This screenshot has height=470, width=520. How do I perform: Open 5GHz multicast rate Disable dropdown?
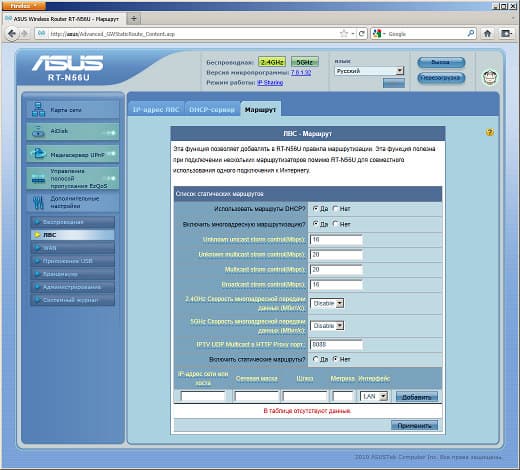pos(327,326)
